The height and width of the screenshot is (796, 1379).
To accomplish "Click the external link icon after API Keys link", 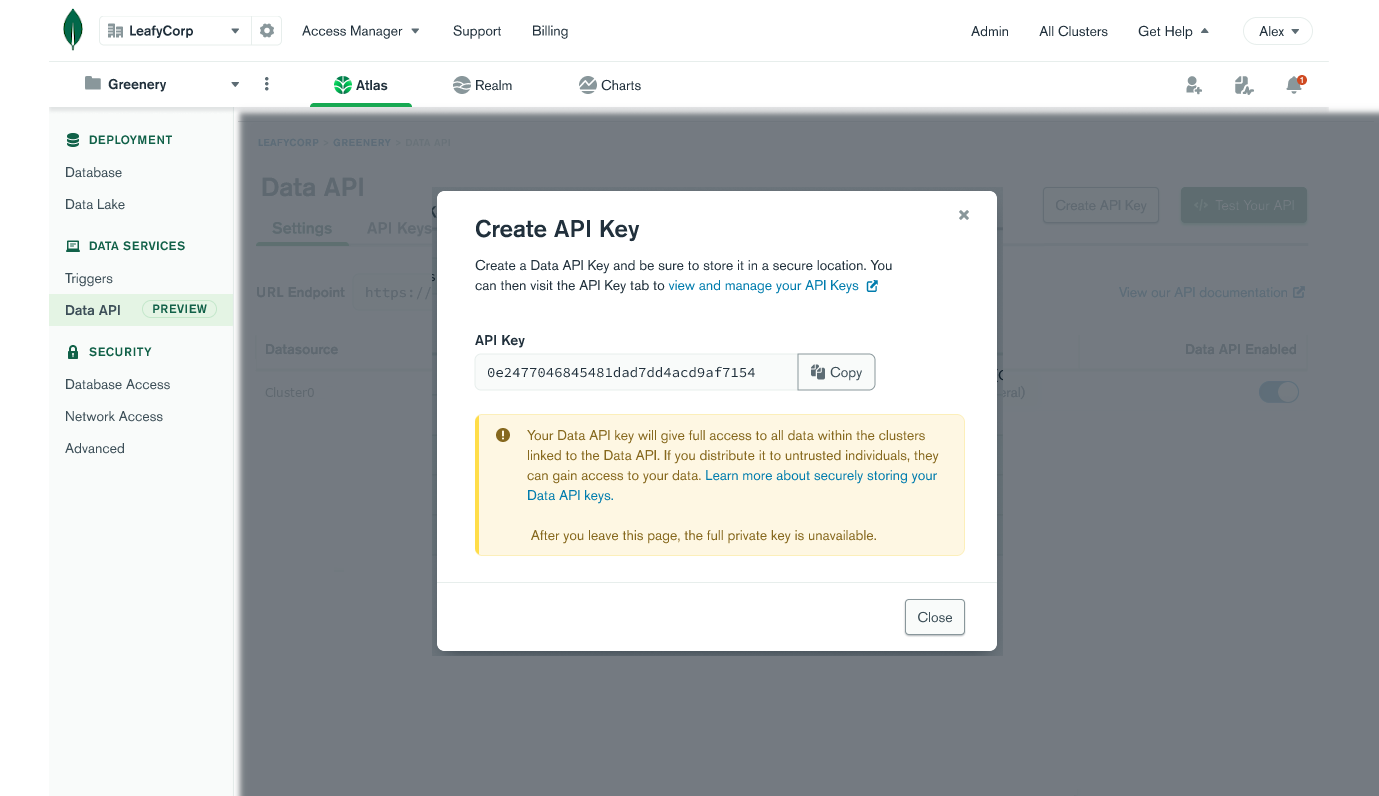I will tap(872, 286).
